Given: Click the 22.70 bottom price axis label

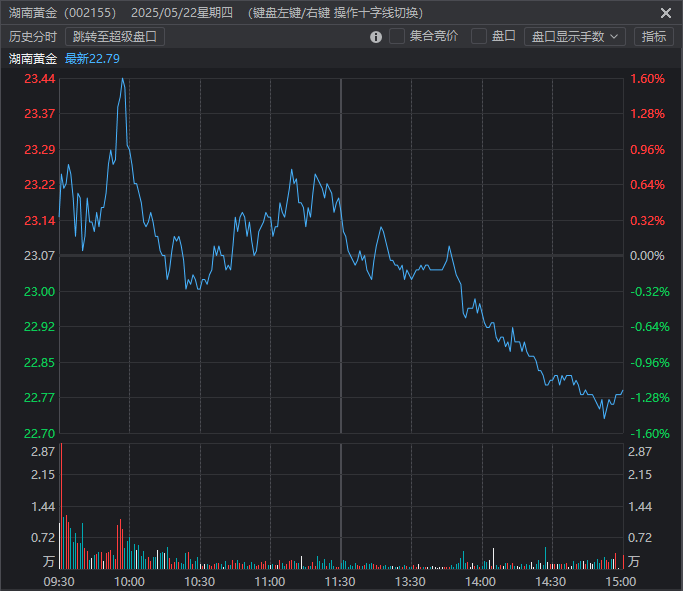Looking at the screenshot, I should [x=40, y=433].
